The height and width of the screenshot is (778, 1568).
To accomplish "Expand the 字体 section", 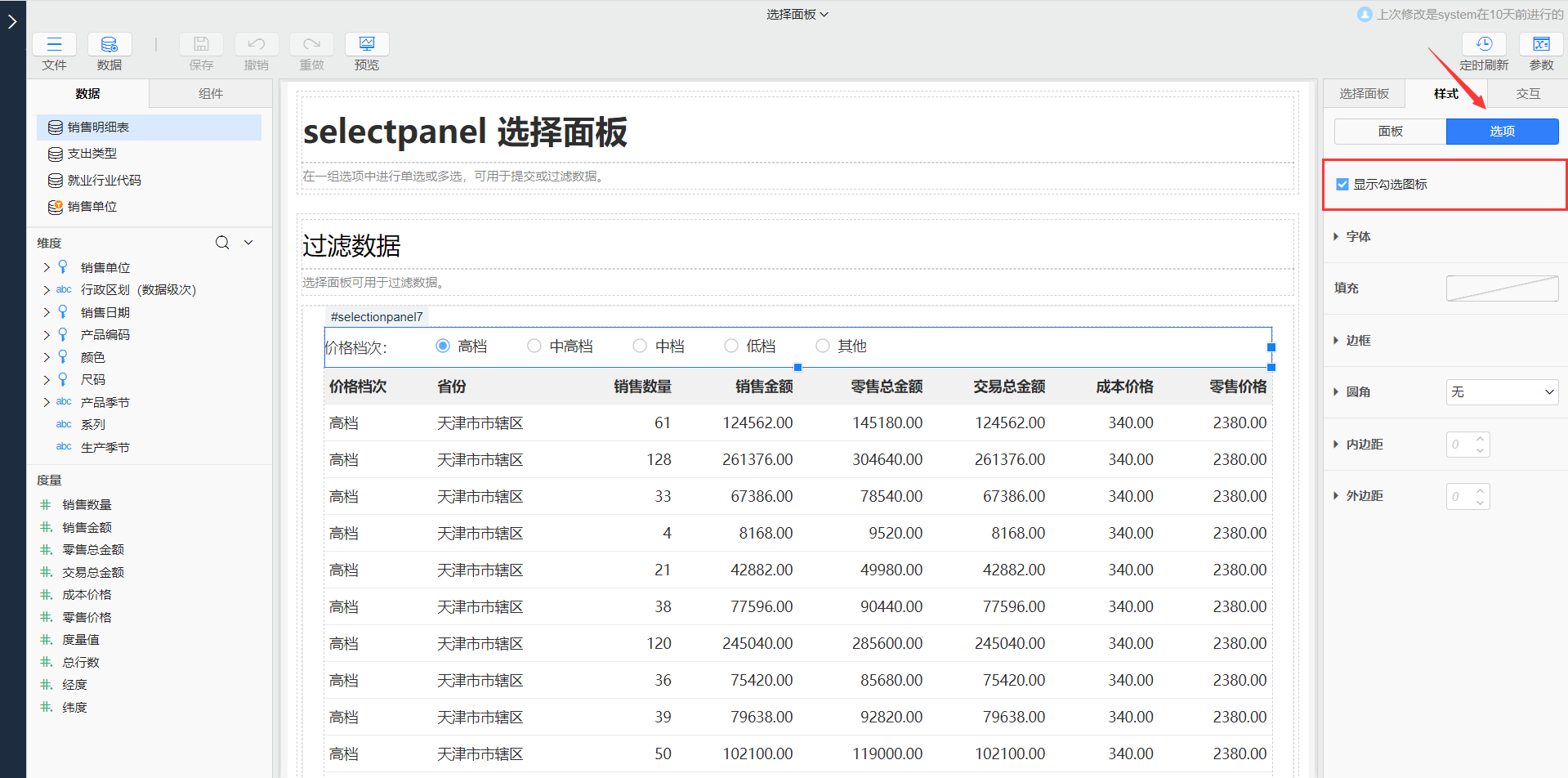I will [1358, 237].
